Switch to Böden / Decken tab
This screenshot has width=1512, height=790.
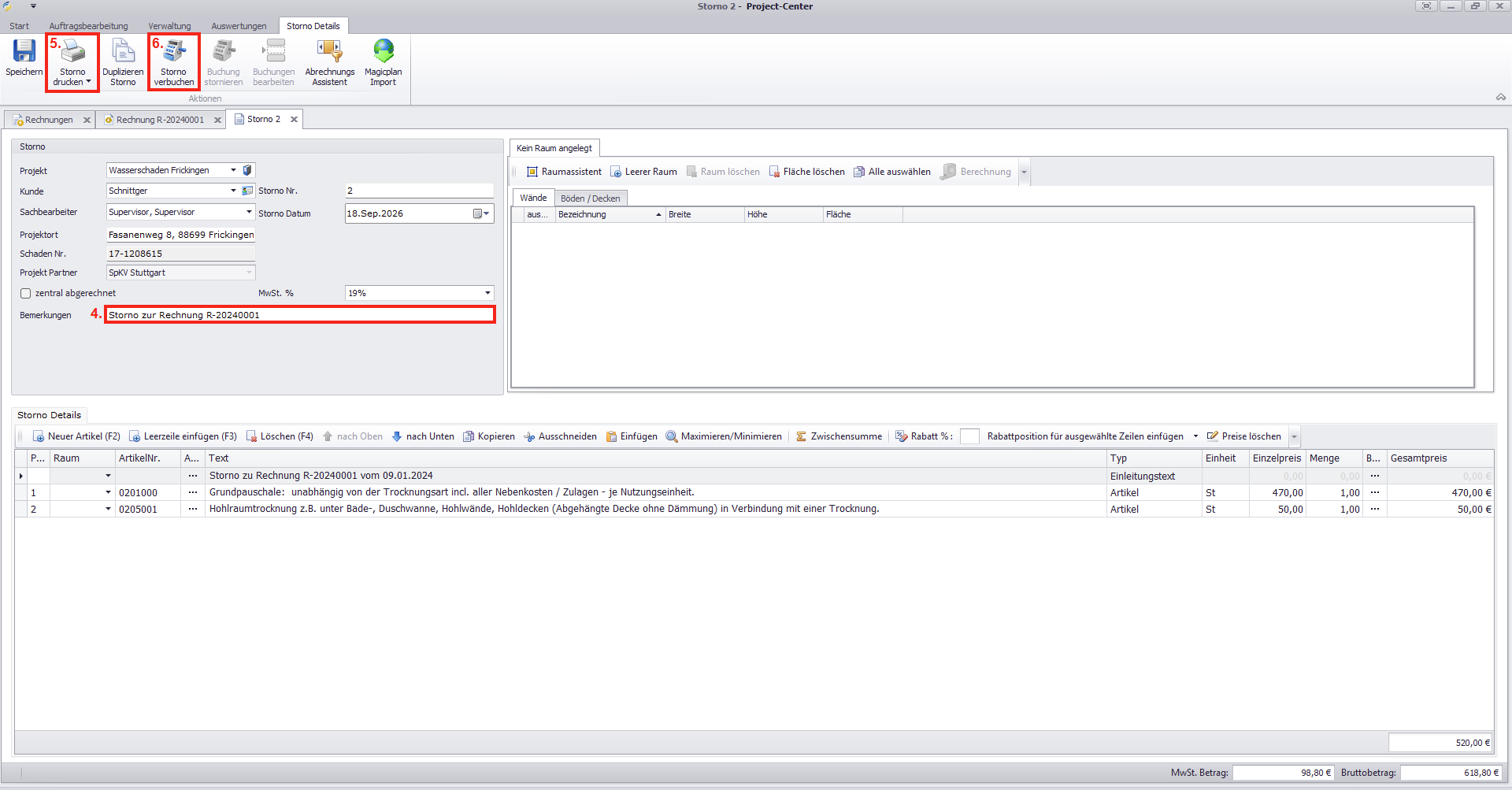coord(591,198)
